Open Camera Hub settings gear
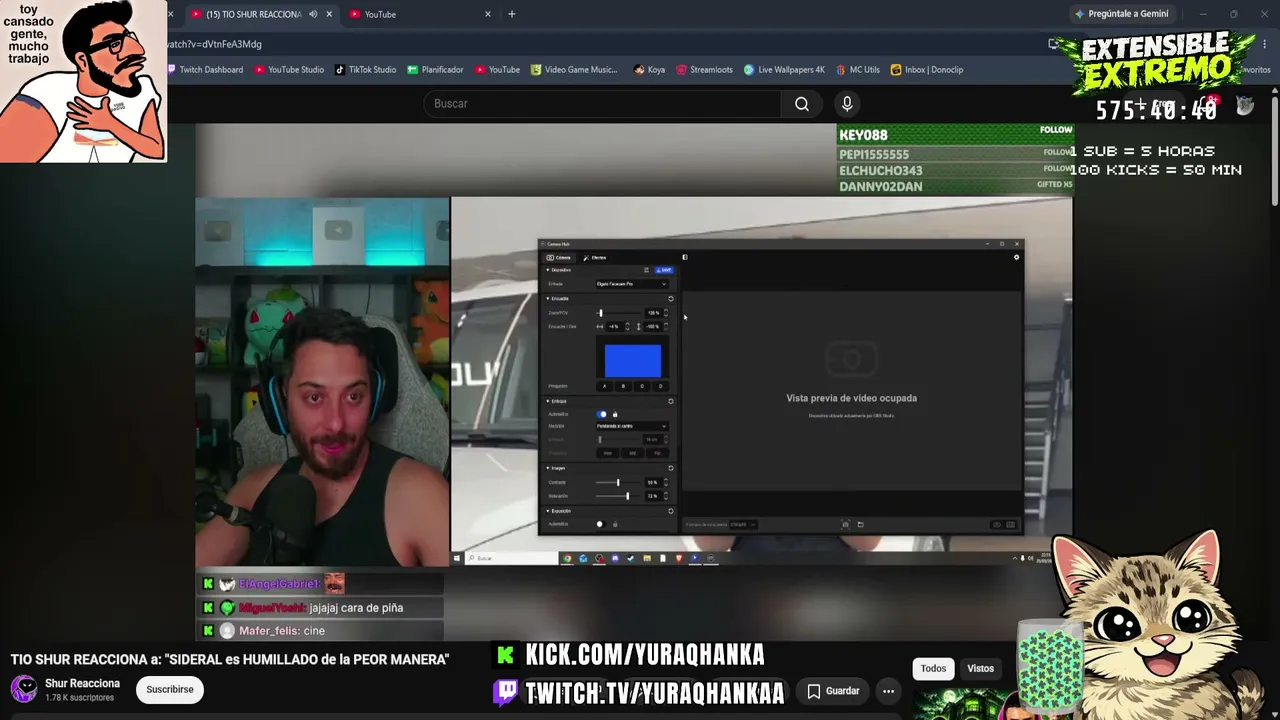This screenshot has height=720, width=1280. (1016, 257)
